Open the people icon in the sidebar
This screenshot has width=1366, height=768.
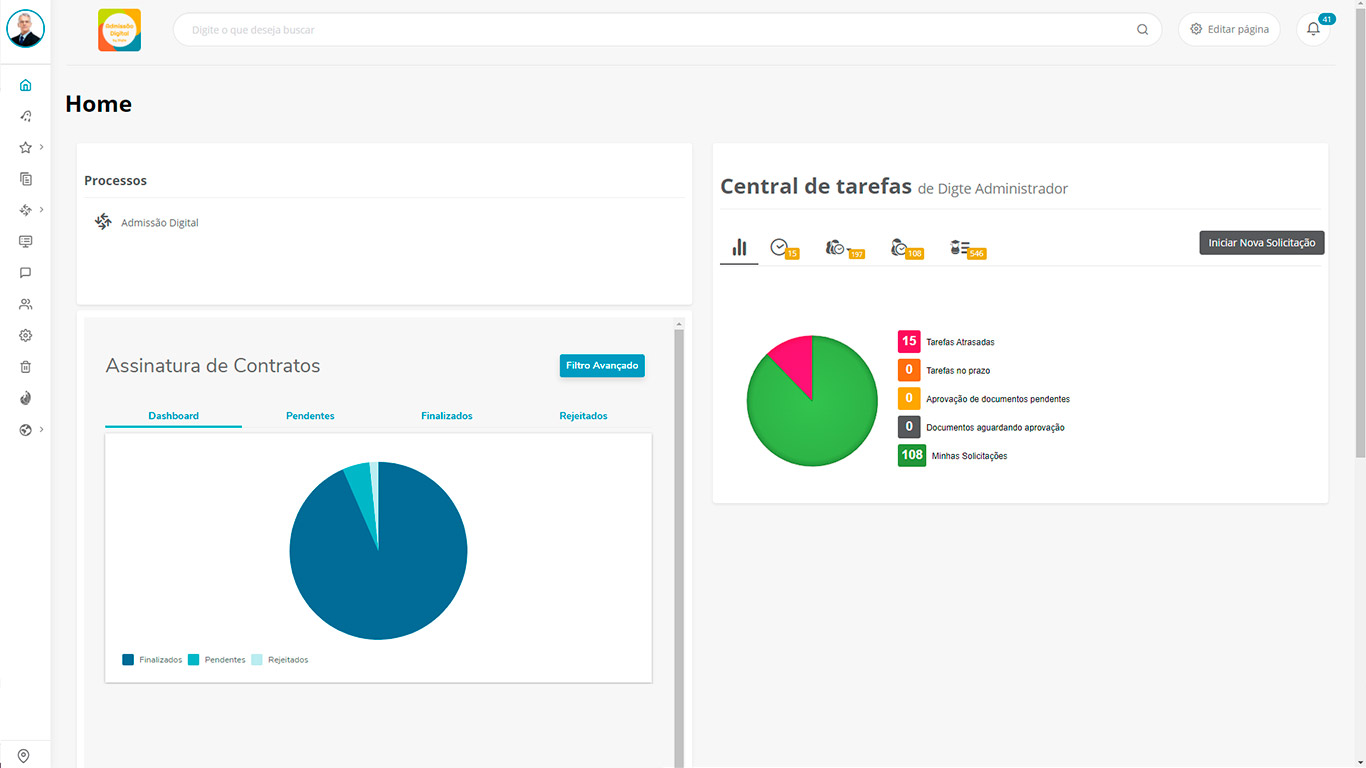click(x=26, y=304)
